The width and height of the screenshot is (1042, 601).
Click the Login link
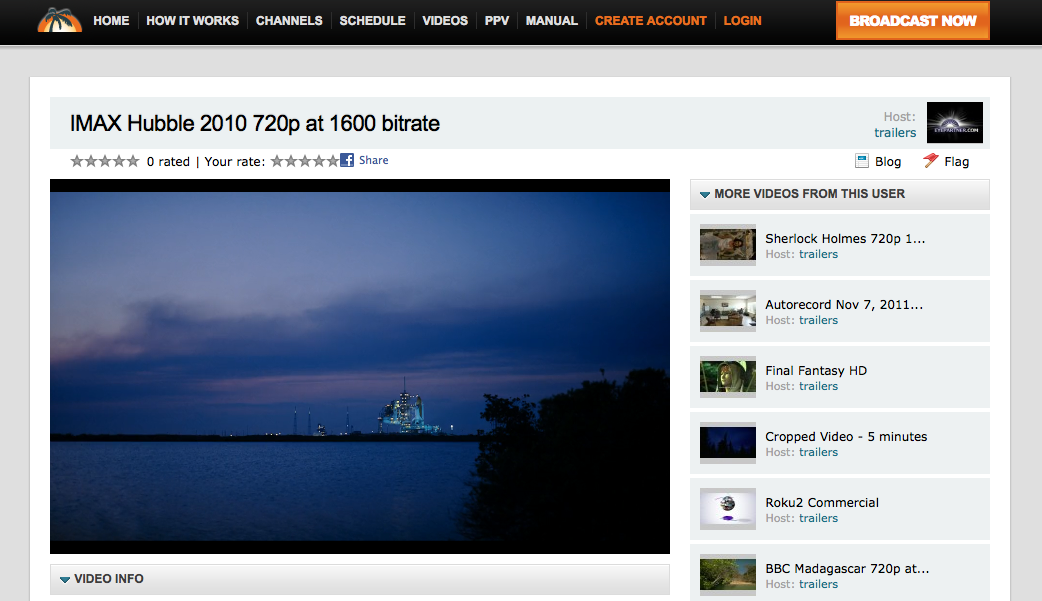click(x=742, y=21)
